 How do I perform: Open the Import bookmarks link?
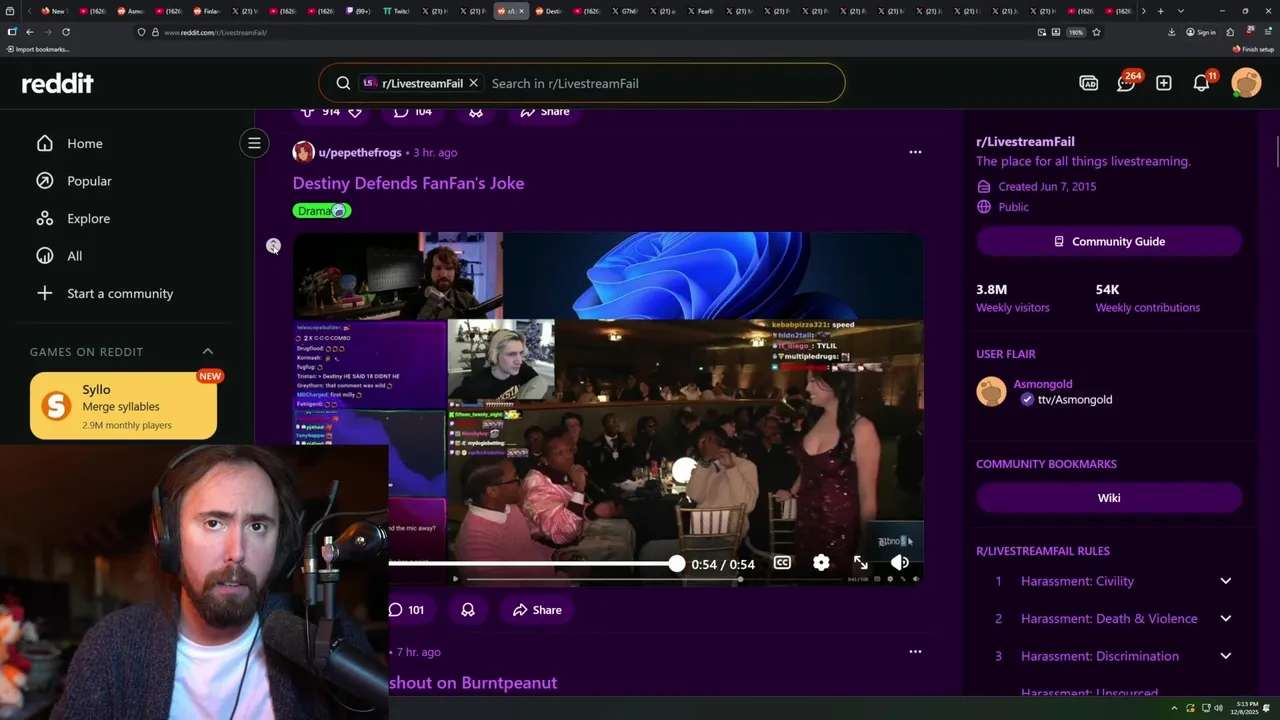[37, 49]
